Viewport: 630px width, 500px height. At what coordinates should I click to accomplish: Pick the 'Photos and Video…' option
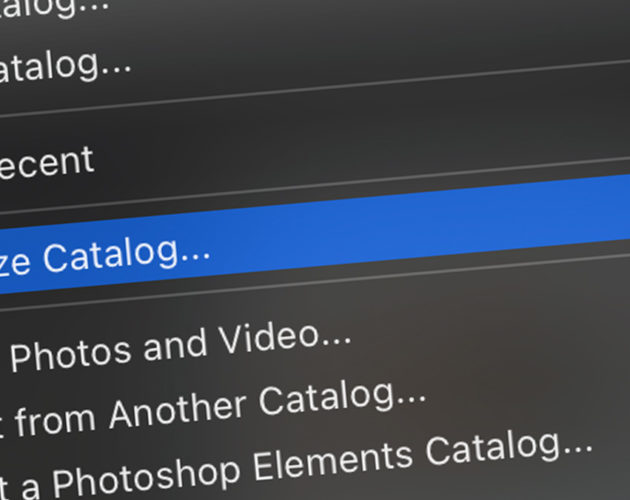[x=181, y=349]
